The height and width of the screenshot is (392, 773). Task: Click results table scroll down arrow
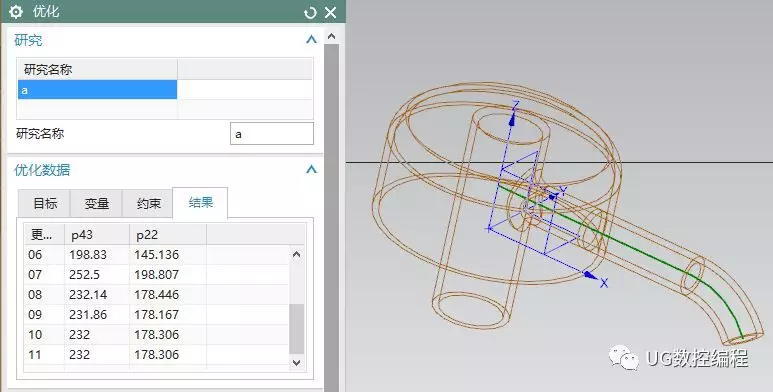[296, 362]
